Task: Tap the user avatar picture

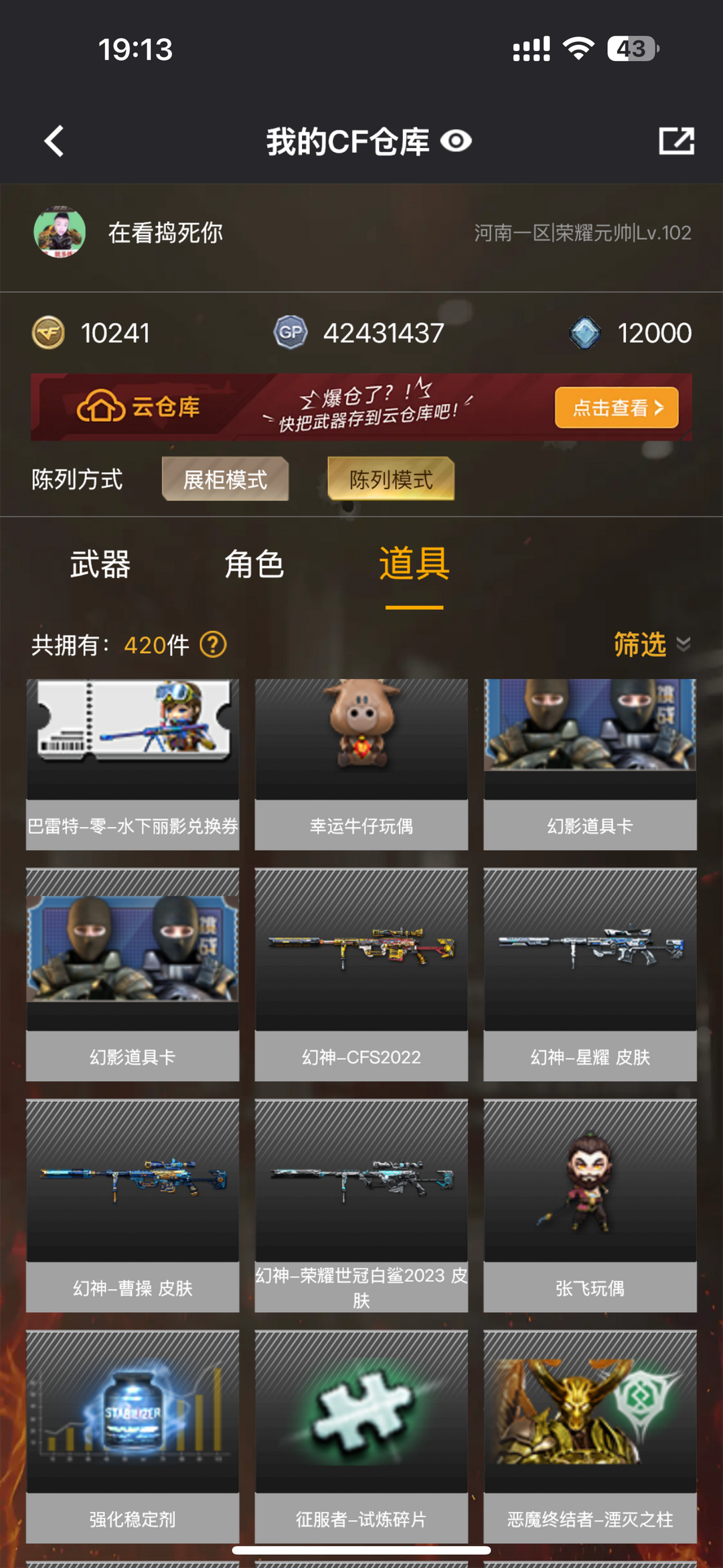Action: pos(60,232)
